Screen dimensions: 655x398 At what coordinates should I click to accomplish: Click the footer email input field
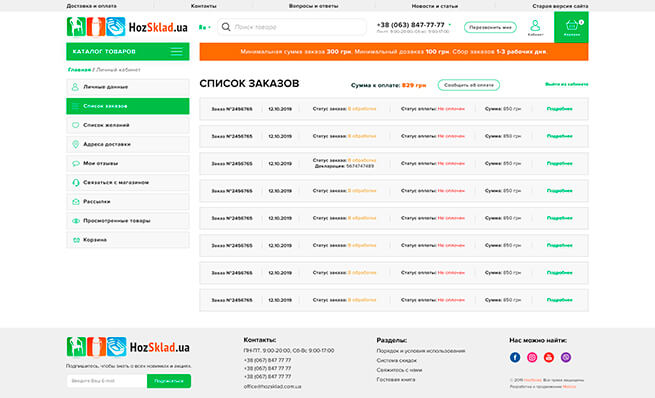(107, 381)
